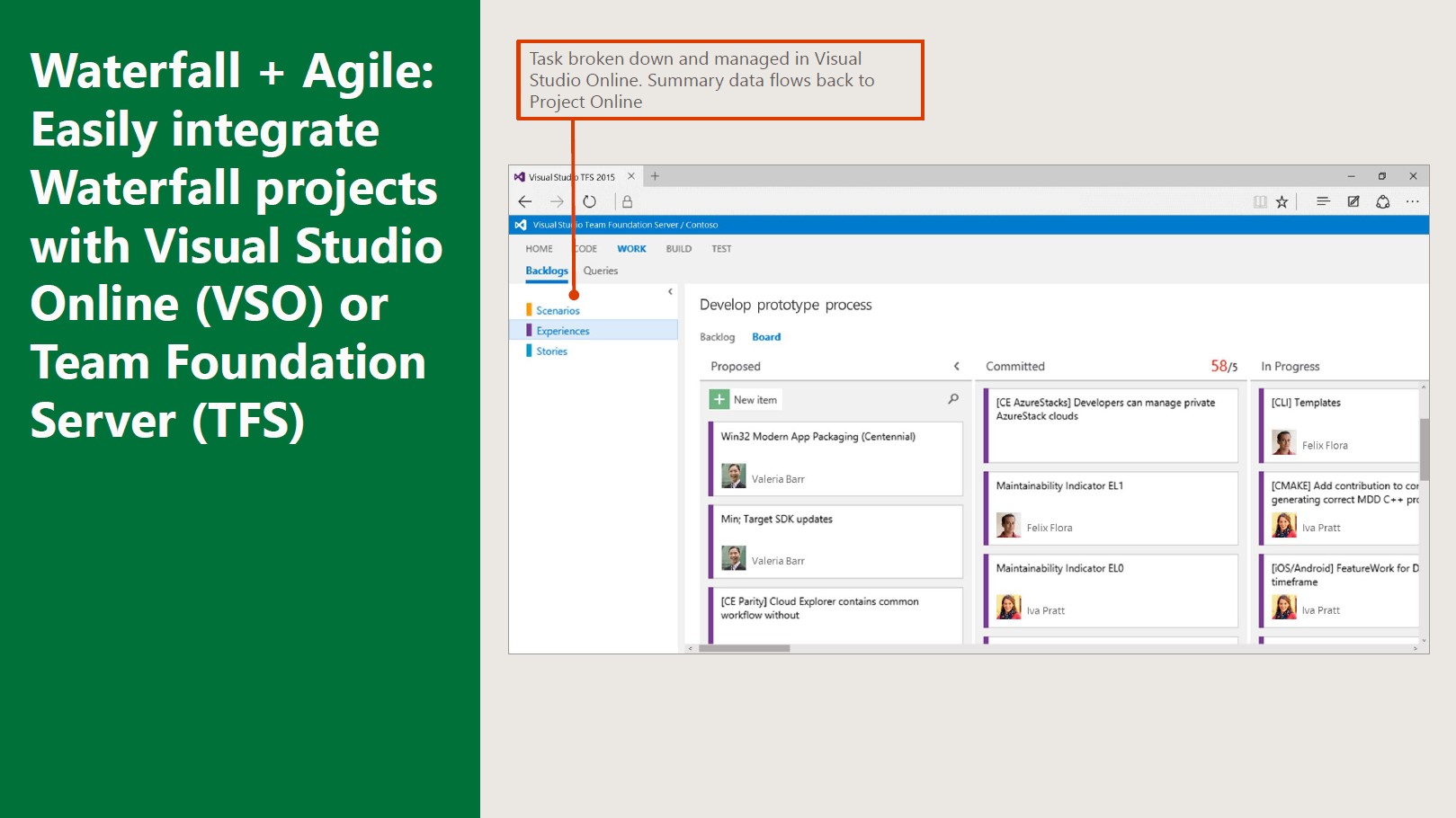
Task: Click the share icon in browser toolbar
Action: pos(1383,201)
